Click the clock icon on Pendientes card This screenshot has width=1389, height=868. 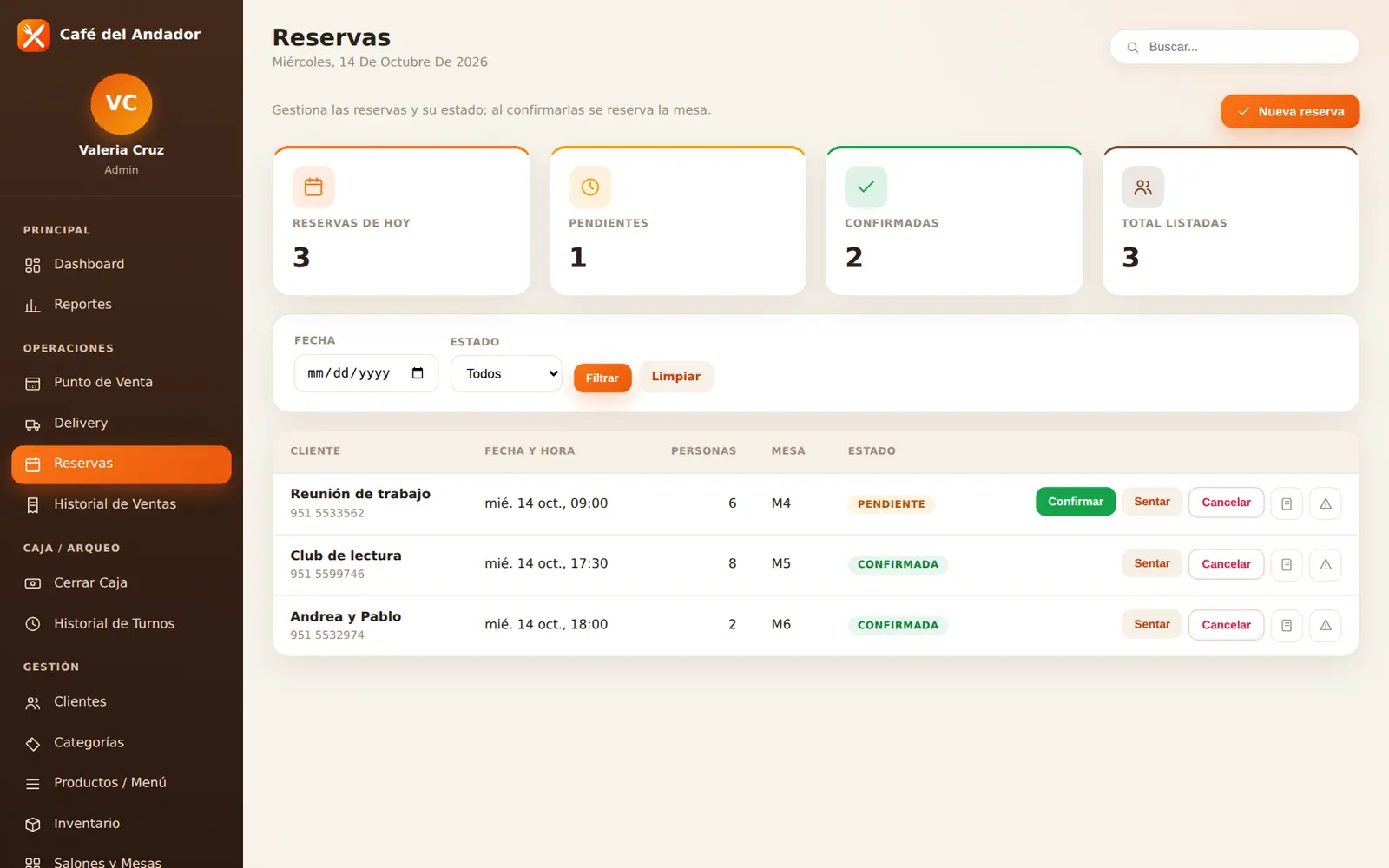tap(590, 187)
